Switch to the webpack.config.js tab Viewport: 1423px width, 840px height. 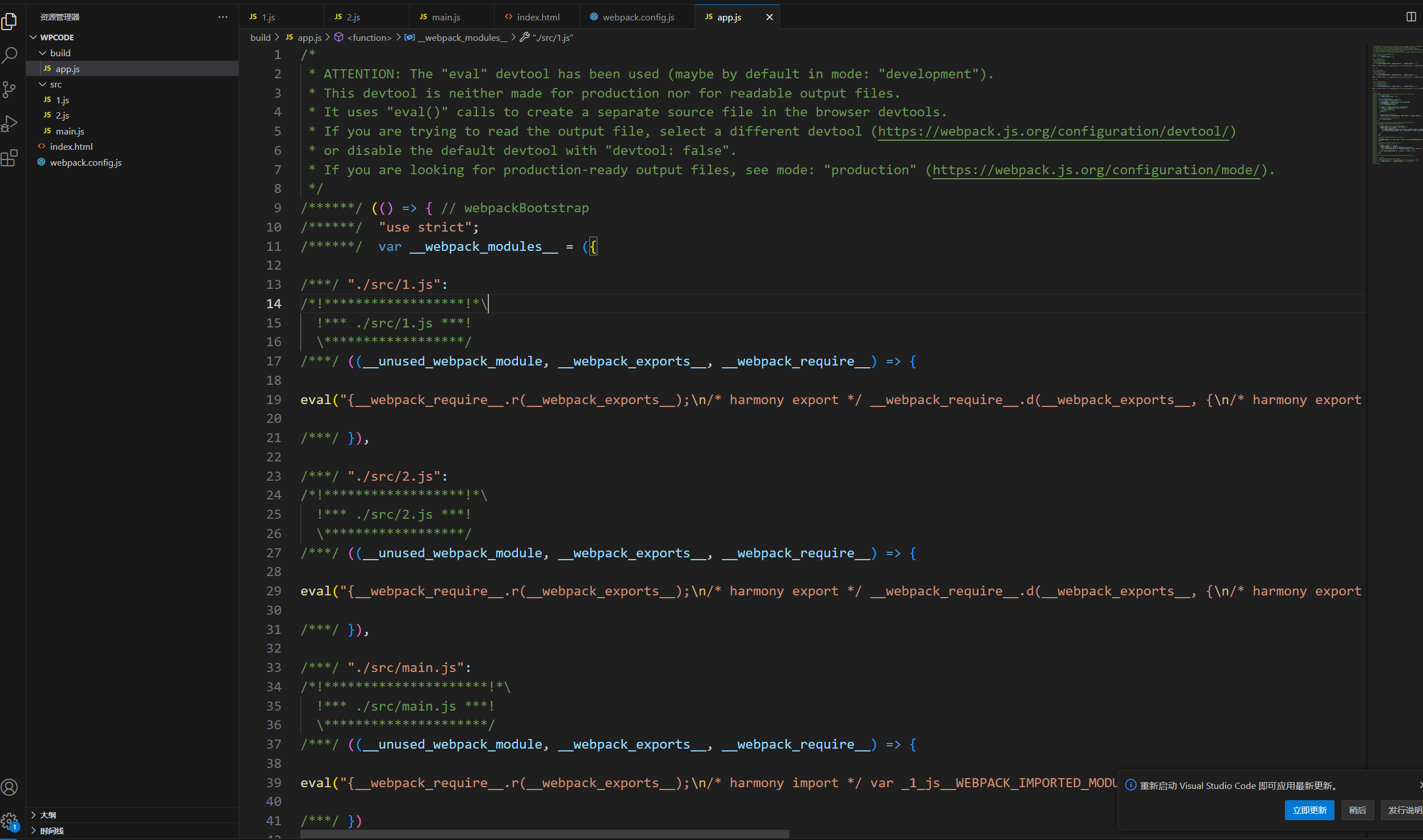tap(638, 17)
